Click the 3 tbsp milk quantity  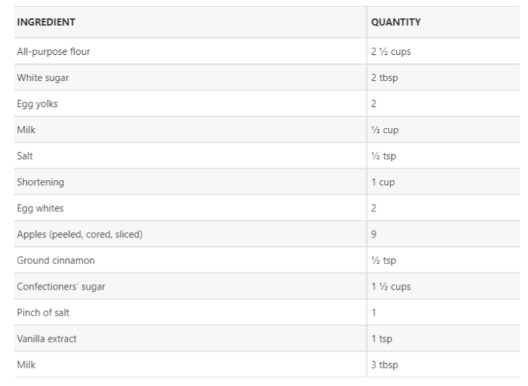click(385, 365)
